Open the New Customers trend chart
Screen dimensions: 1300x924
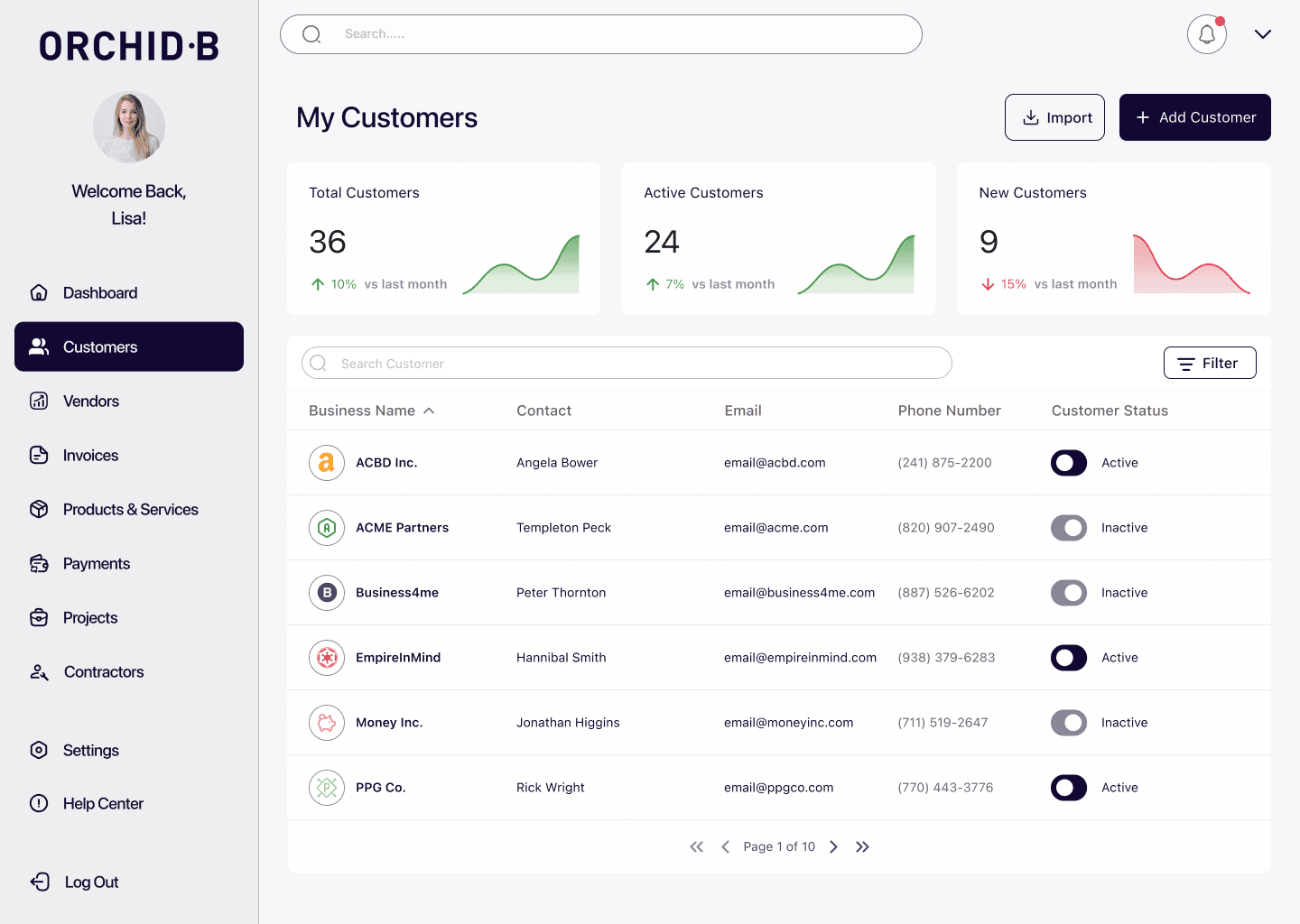tap(1192, 263)
